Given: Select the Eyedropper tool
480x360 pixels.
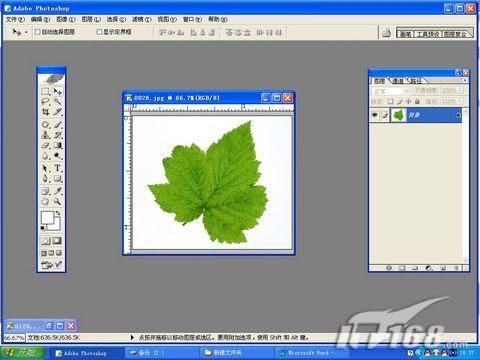Looking at the screenshot, I should pyautogui.click(x=58, y=191).
